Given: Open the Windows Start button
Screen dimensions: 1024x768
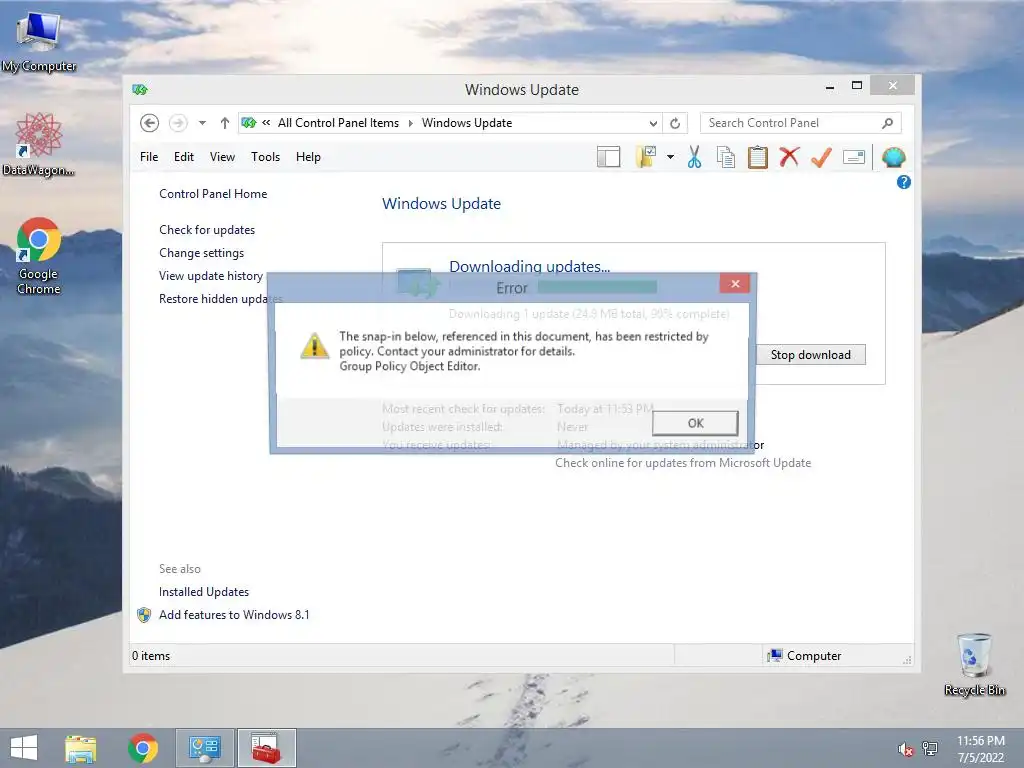Looking at the screenshot, I should point(24,748).
